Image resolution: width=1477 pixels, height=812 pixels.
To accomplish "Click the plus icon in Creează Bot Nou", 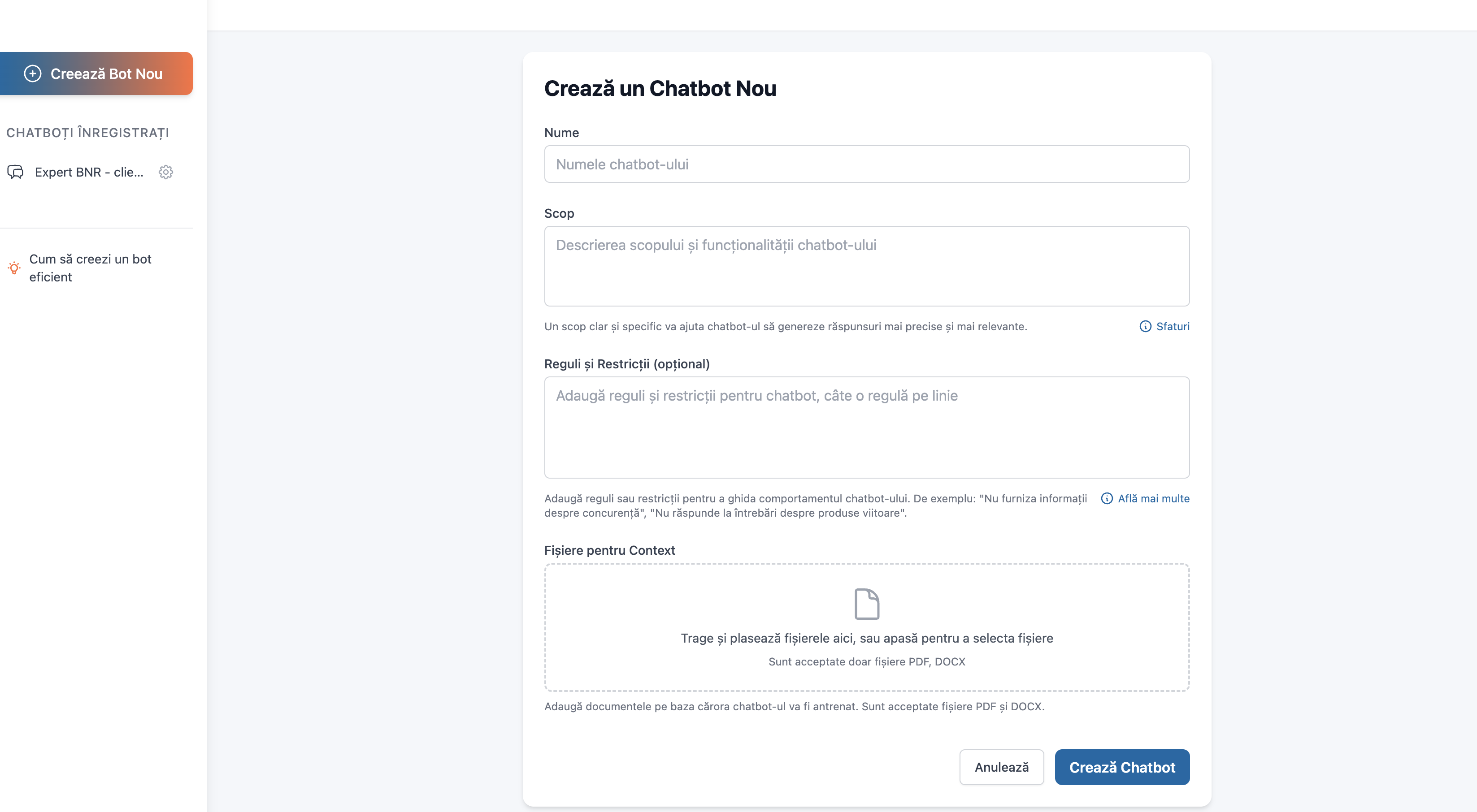I will point(33,73).
